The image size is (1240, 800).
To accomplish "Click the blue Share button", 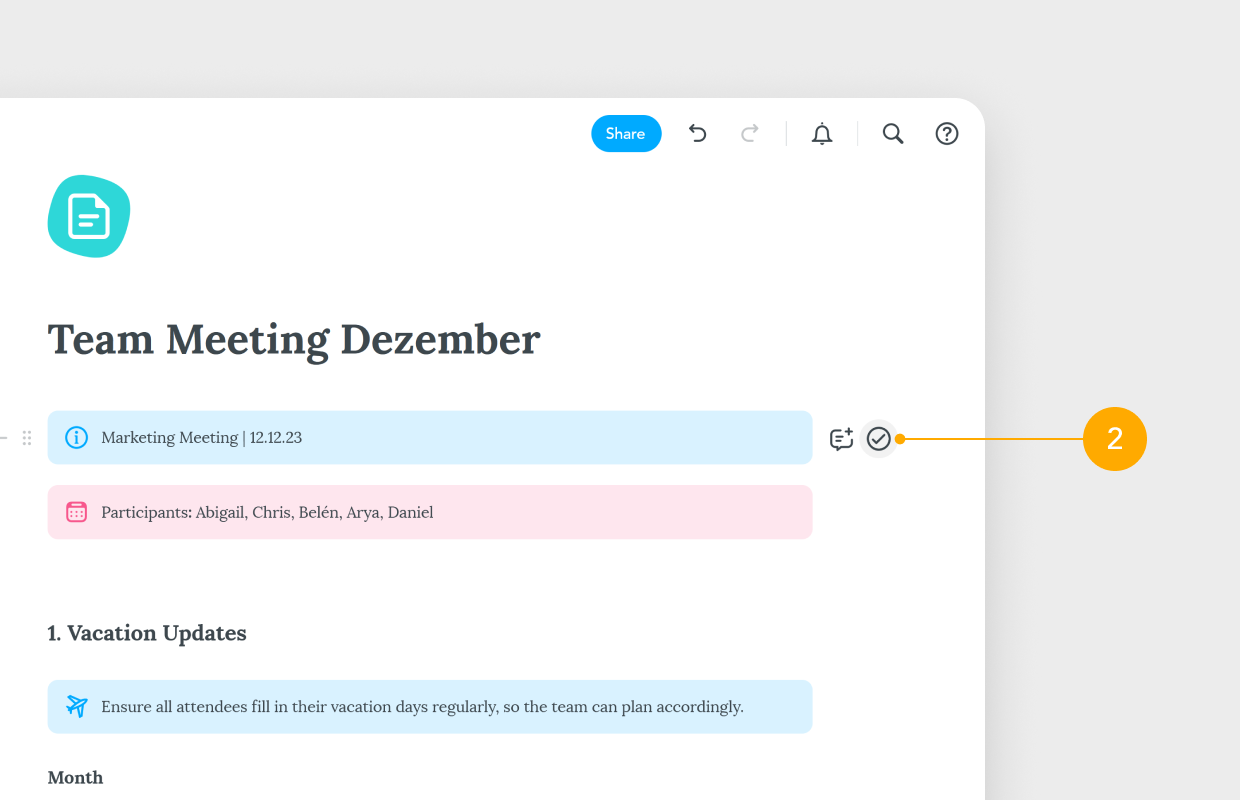I will tap(626, 134).
